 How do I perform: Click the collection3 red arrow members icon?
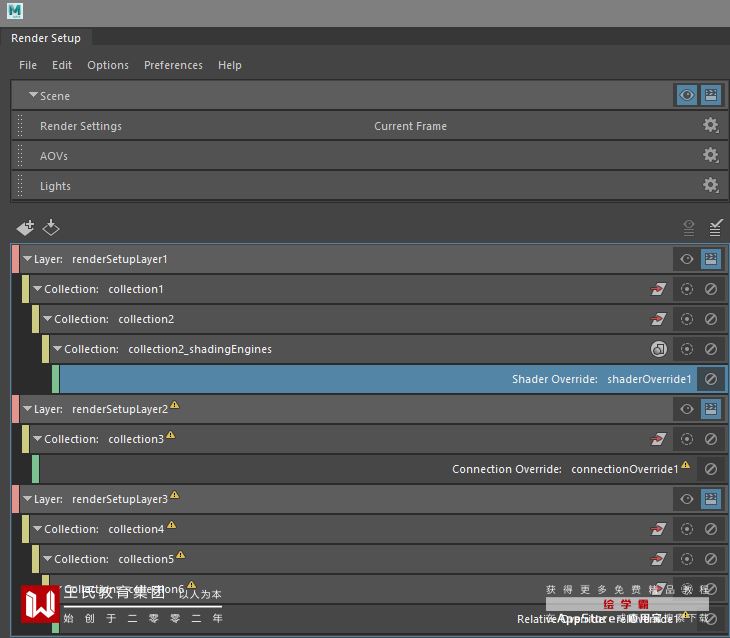tap(658, 439)
